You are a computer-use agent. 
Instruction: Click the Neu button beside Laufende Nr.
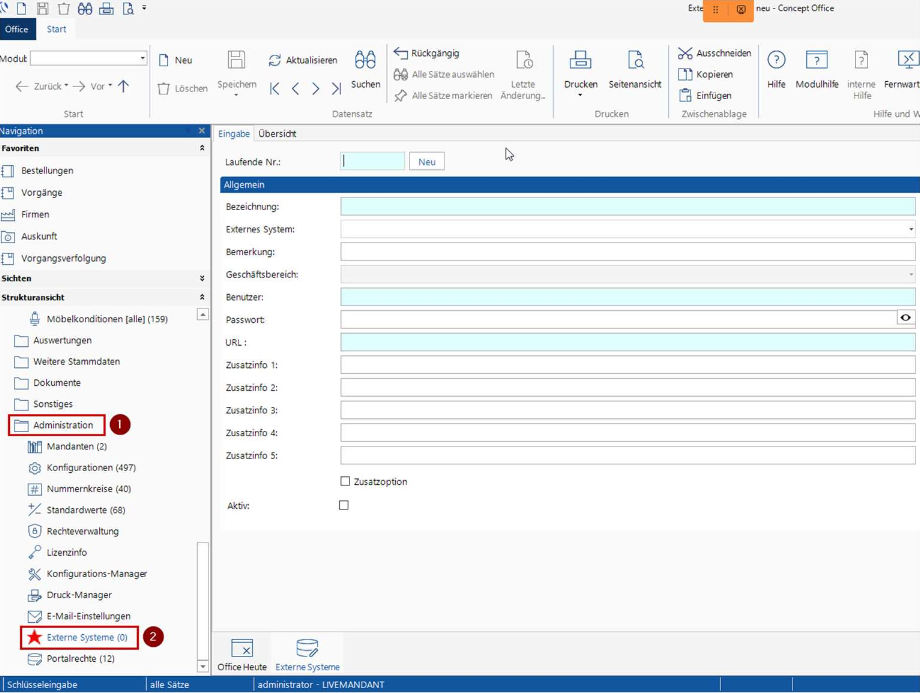[427, 161]
